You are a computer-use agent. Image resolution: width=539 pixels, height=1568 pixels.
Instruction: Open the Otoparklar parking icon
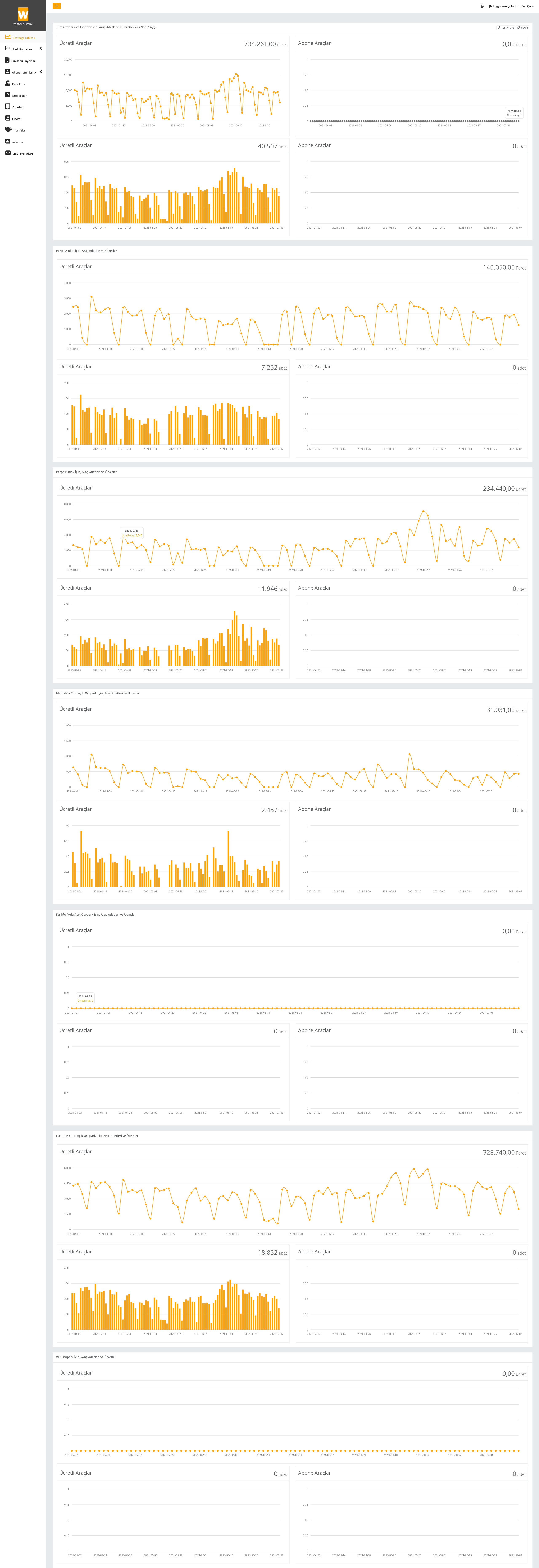coord(8,95)
